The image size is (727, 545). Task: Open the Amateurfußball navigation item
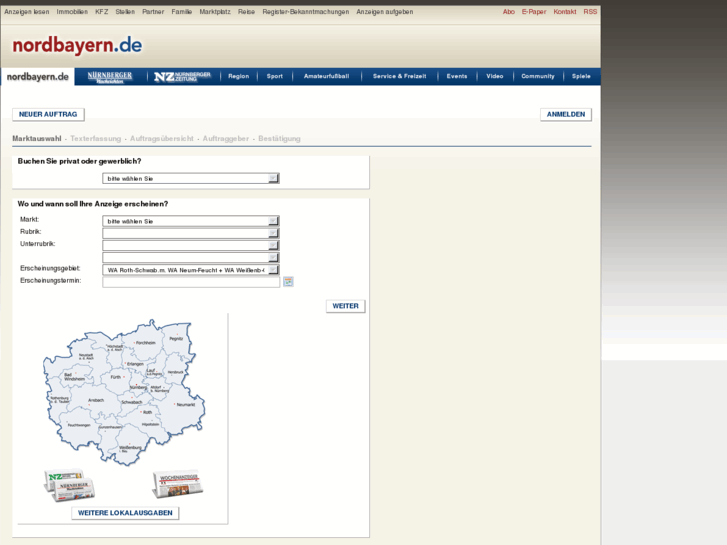coord(326,77)
